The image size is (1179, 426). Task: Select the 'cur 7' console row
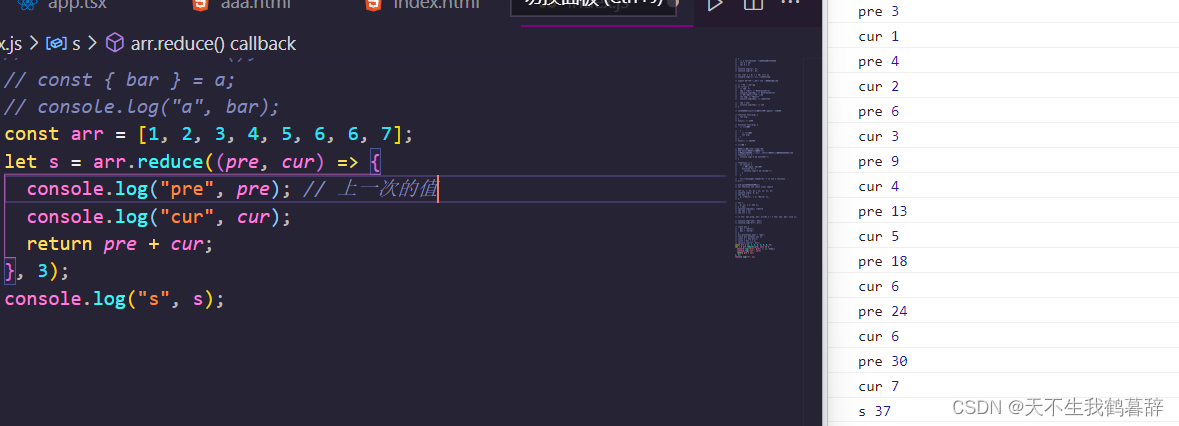[1003, 386]
